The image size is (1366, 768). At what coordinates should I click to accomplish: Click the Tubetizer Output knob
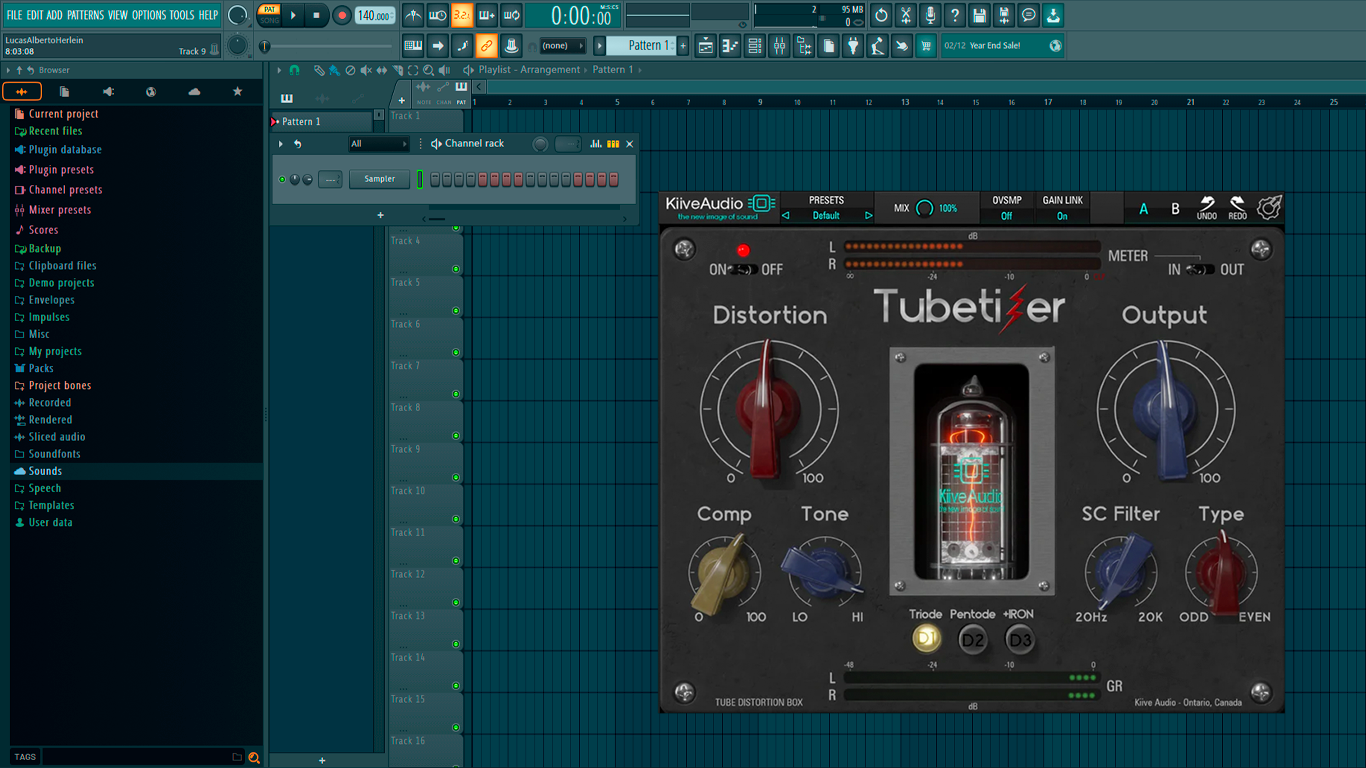tap(1165, 408)
